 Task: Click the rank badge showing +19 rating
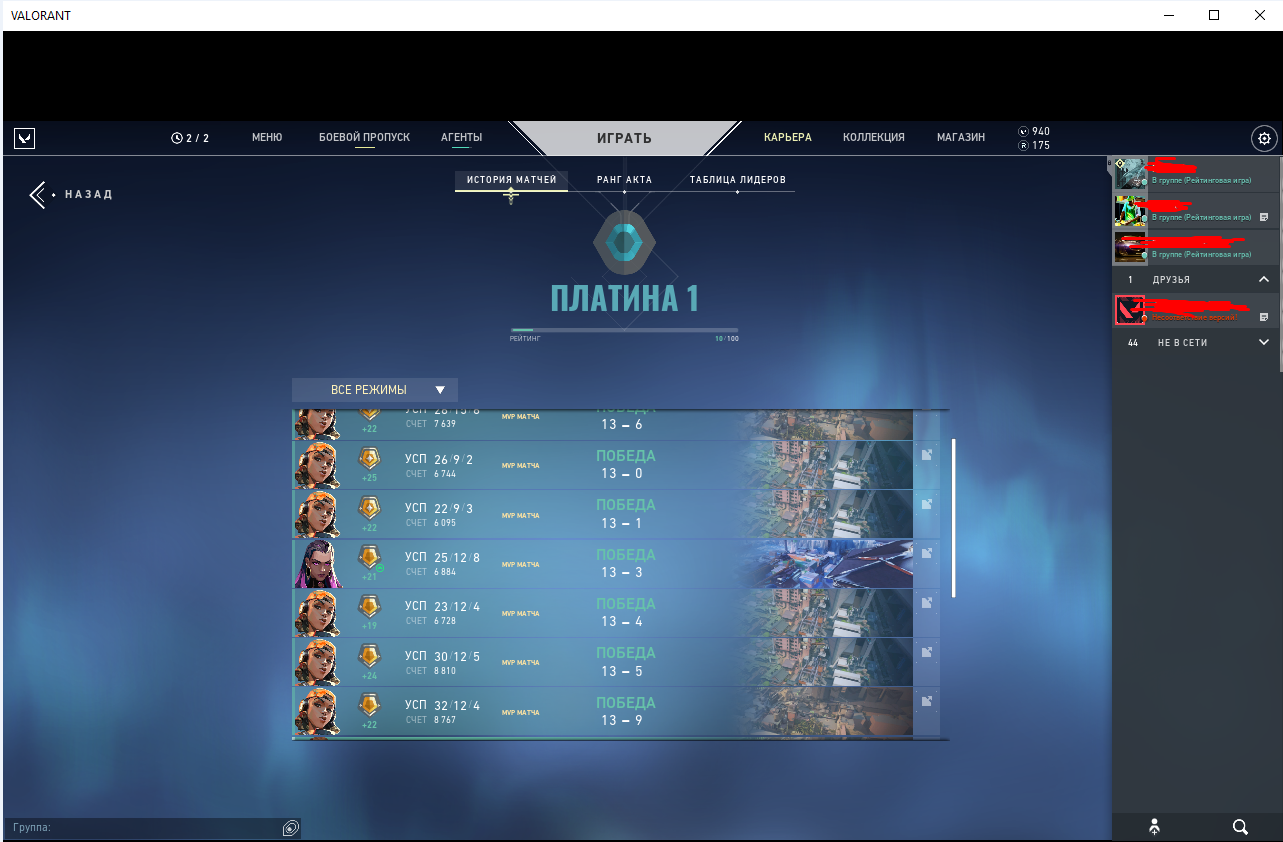370,606
